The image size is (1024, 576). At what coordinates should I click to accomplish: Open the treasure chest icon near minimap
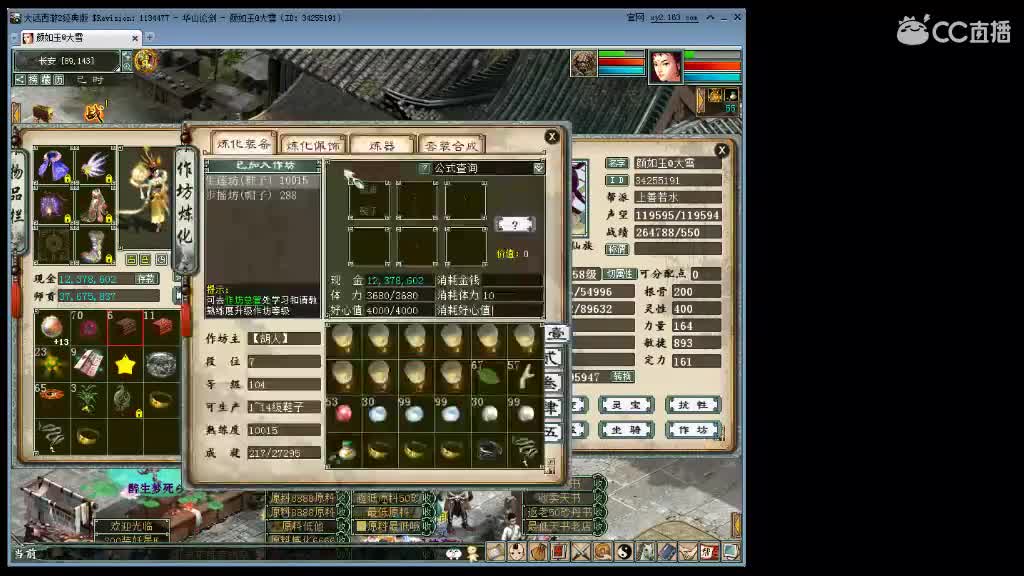coord(43,113)
